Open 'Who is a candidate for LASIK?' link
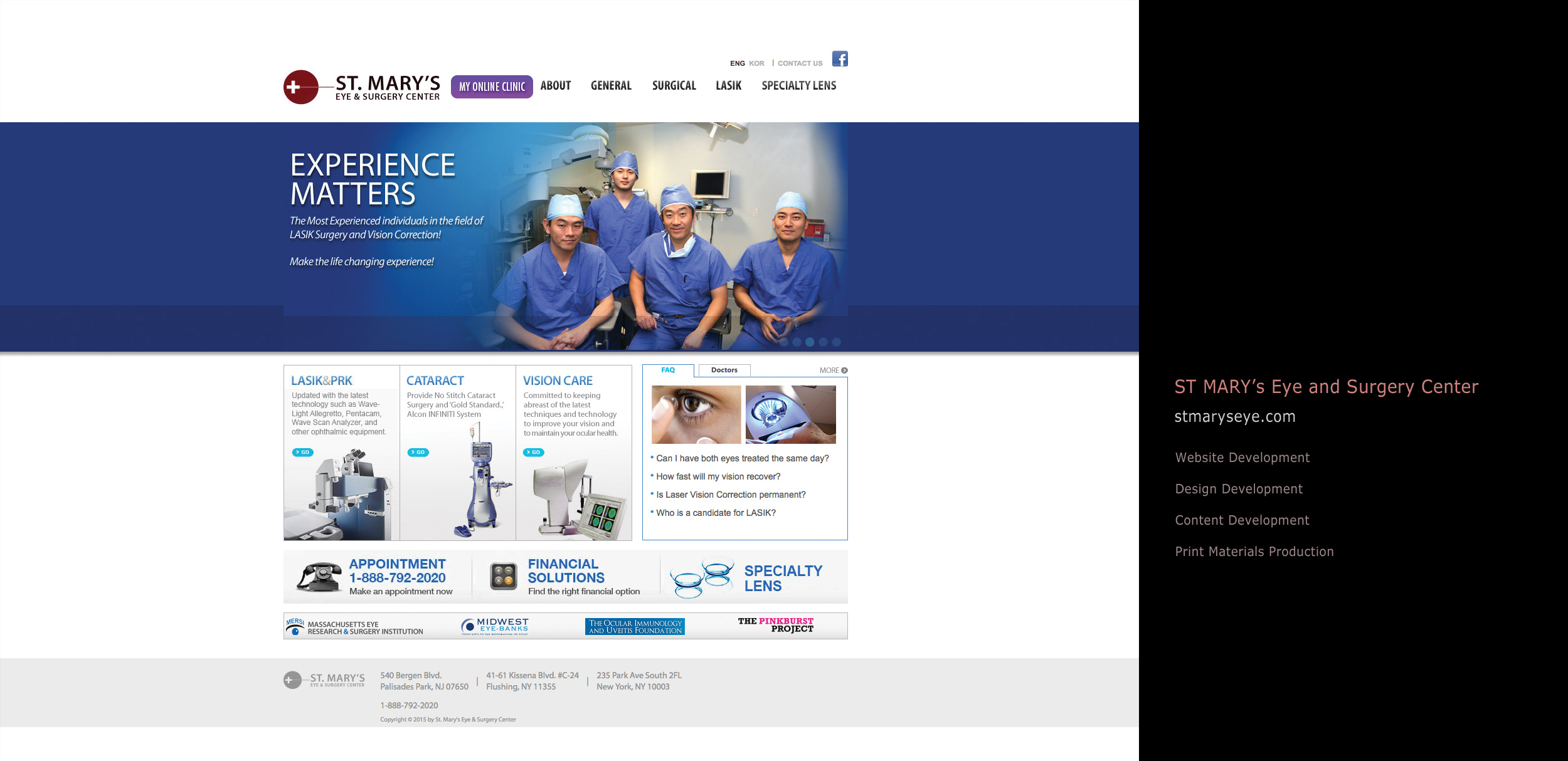The height and width of the screenshot is (761, 1568). tap(716, 513)
